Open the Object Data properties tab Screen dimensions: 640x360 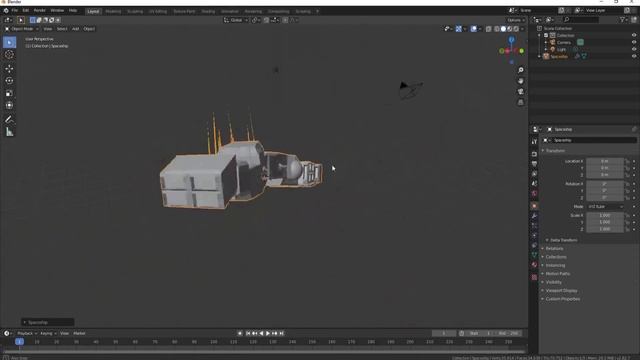coord(534,255)
